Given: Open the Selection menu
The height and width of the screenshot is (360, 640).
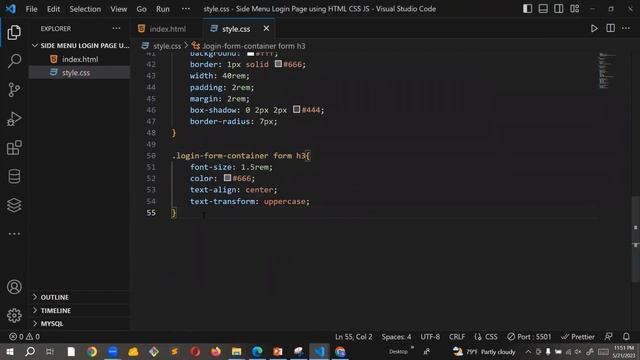Looking at the screenshot, I should [85, 9].
